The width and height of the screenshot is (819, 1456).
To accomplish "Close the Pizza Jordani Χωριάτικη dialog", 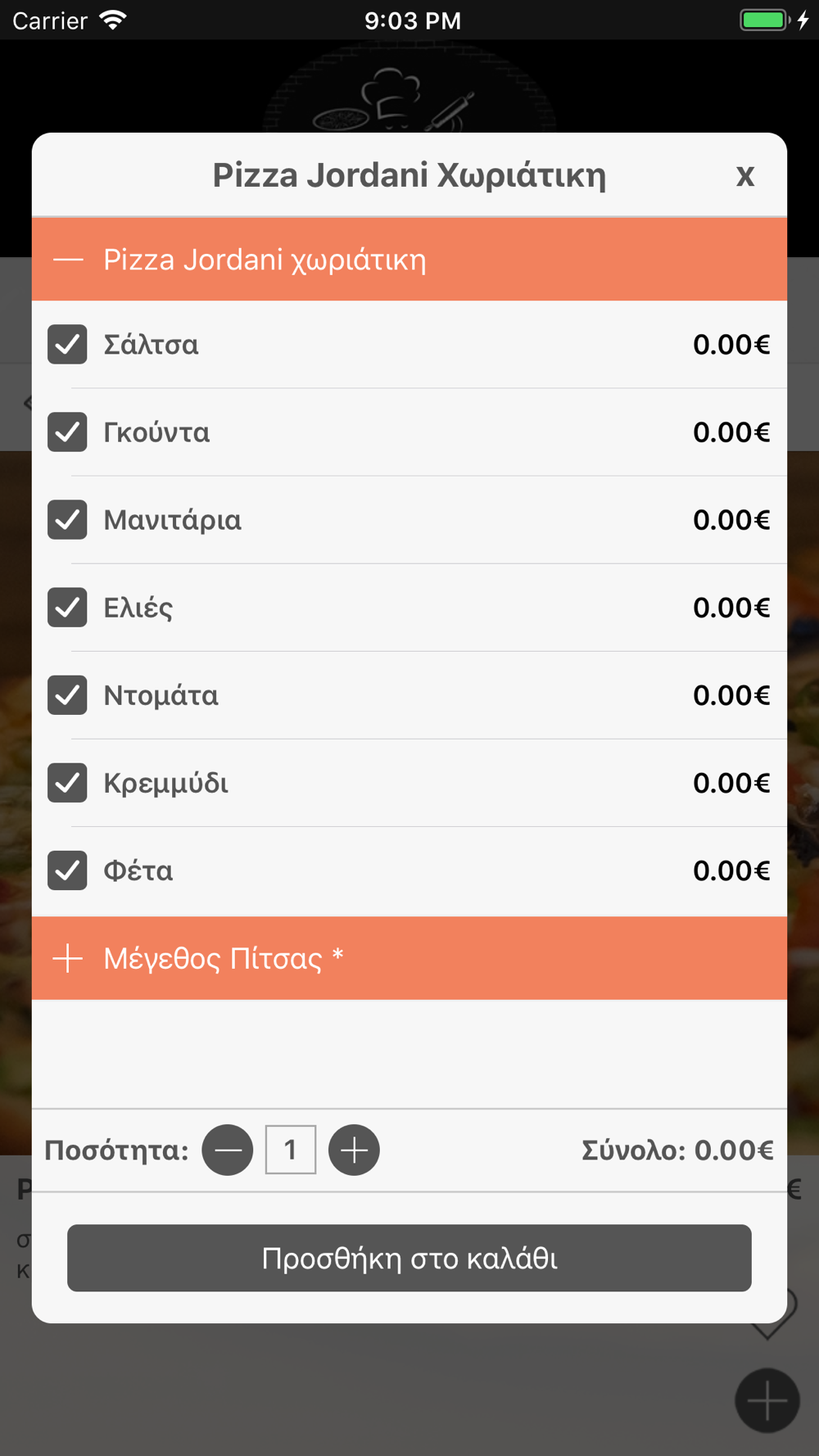I will pyautogui.click(x=744, y=175).
